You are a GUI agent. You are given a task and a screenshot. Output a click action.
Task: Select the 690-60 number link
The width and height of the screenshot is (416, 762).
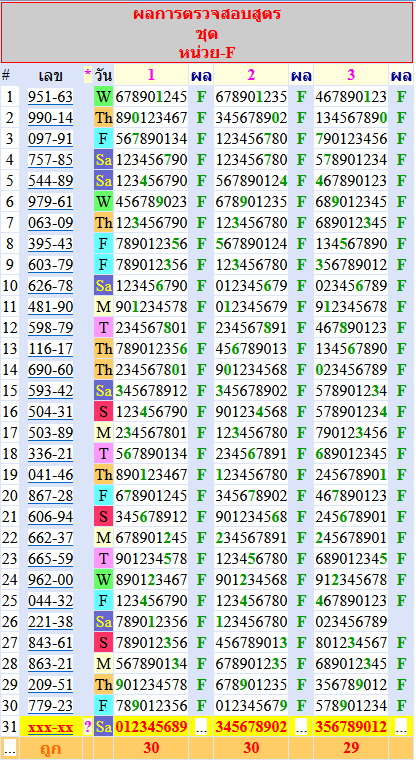tap(51, 370)
